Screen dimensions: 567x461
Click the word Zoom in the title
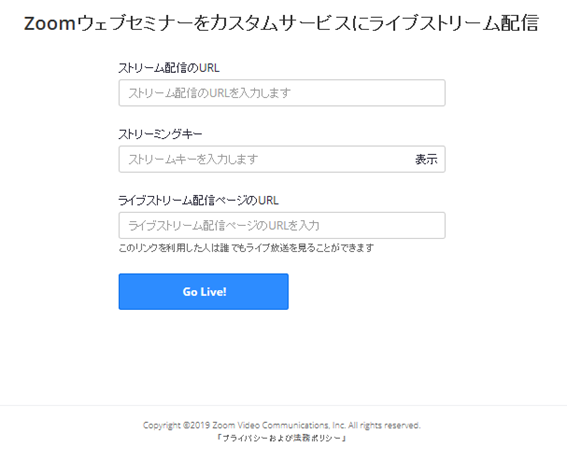click(x=50, y=24)
